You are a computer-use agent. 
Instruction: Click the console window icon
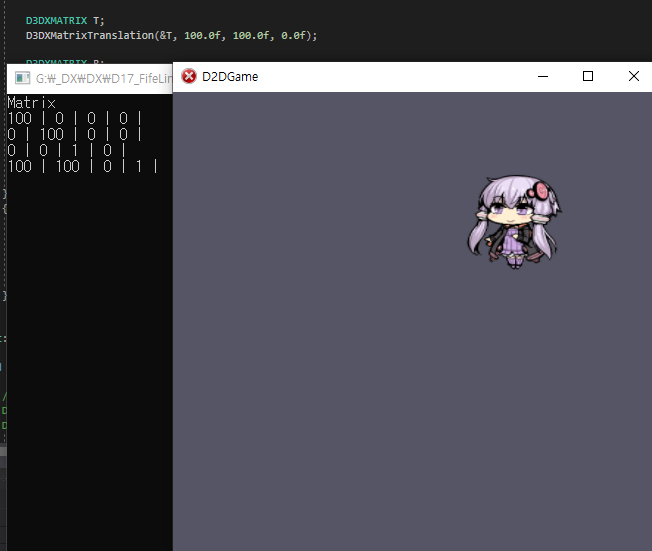pos(22,78)
